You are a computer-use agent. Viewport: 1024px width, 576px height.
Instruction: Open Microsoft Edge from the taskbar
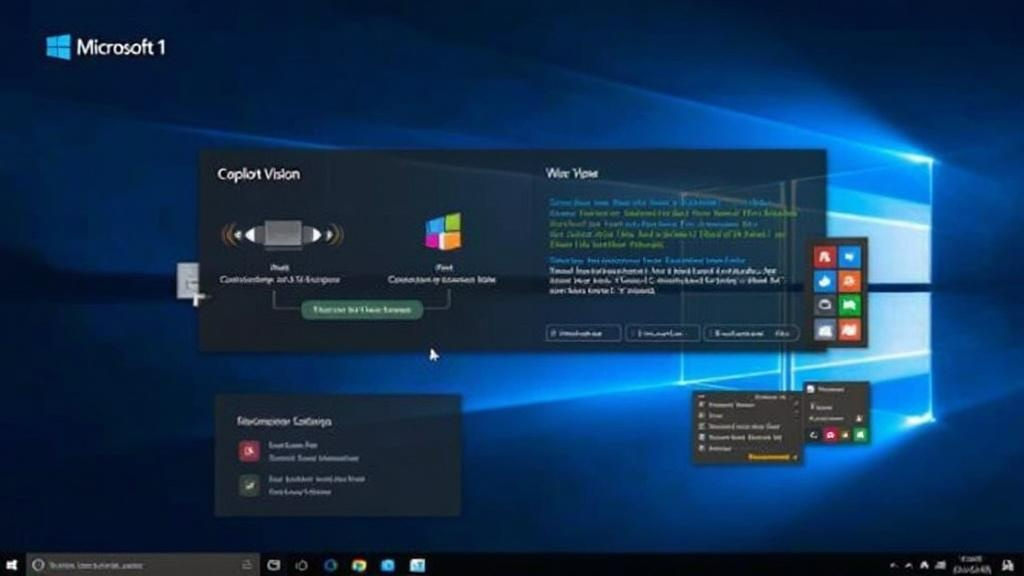330,565
